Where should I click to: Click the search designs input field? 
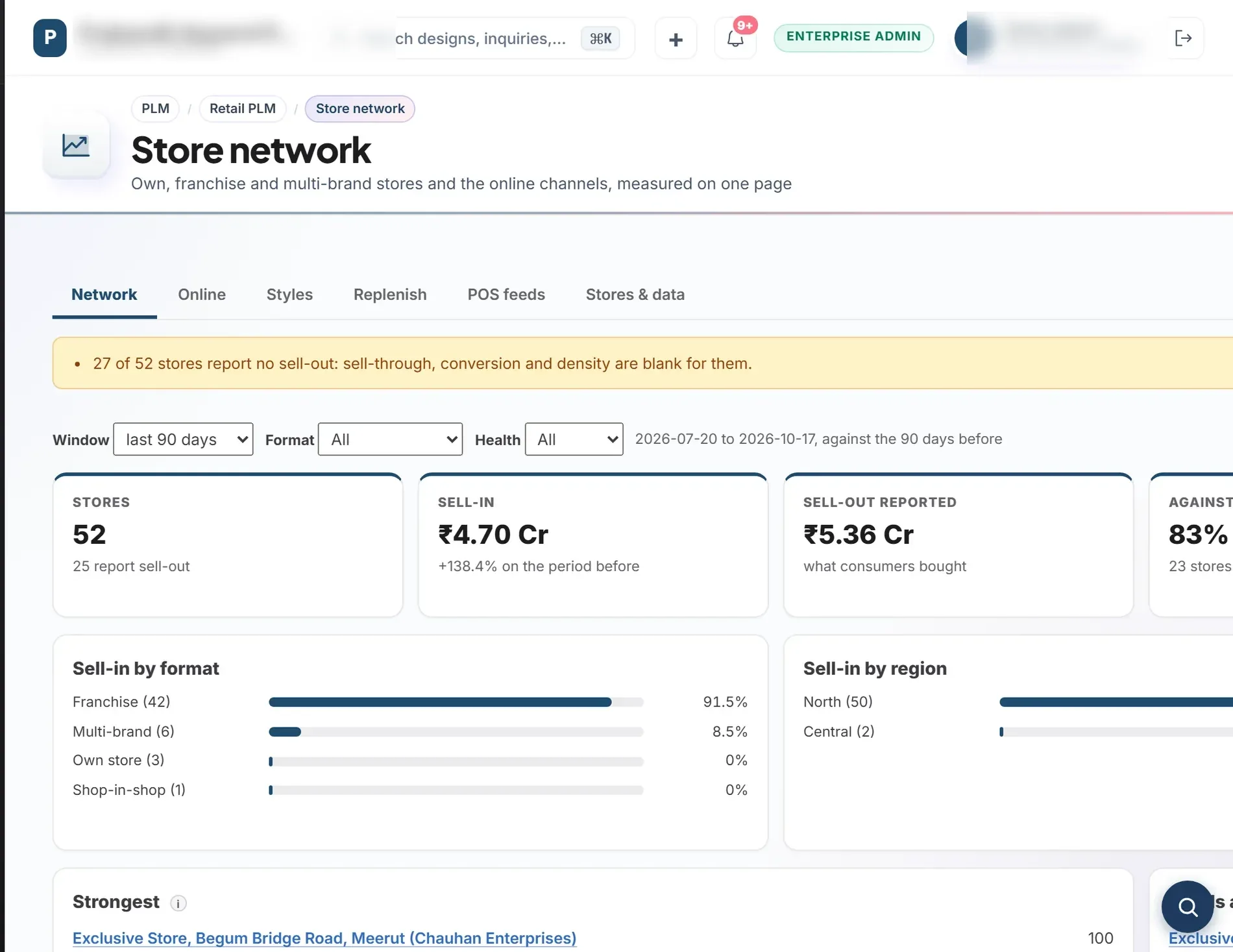point(480,38)
